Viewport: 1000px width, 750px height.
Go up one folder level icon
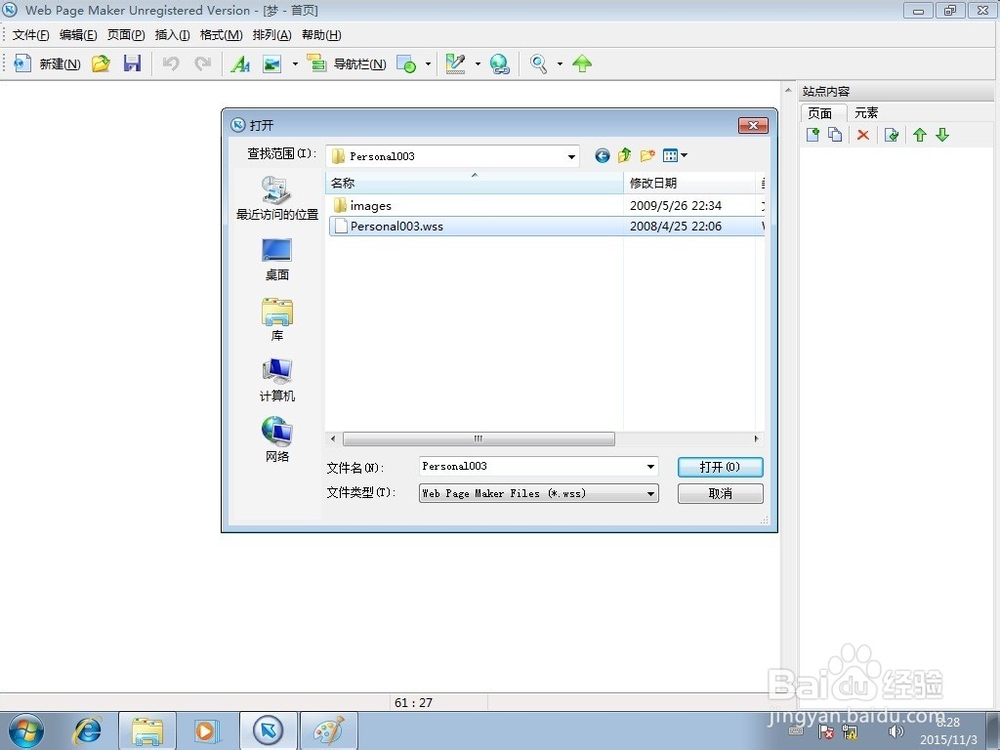coord(624,156)
